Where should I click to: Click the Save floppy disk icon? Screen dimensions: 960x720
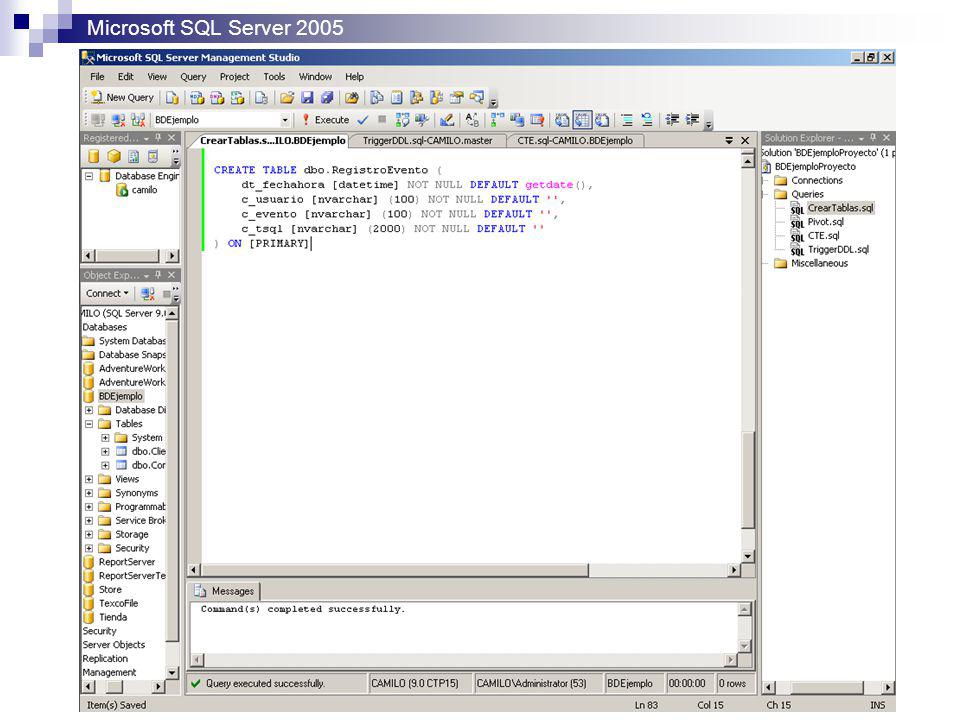click(307, 97)
